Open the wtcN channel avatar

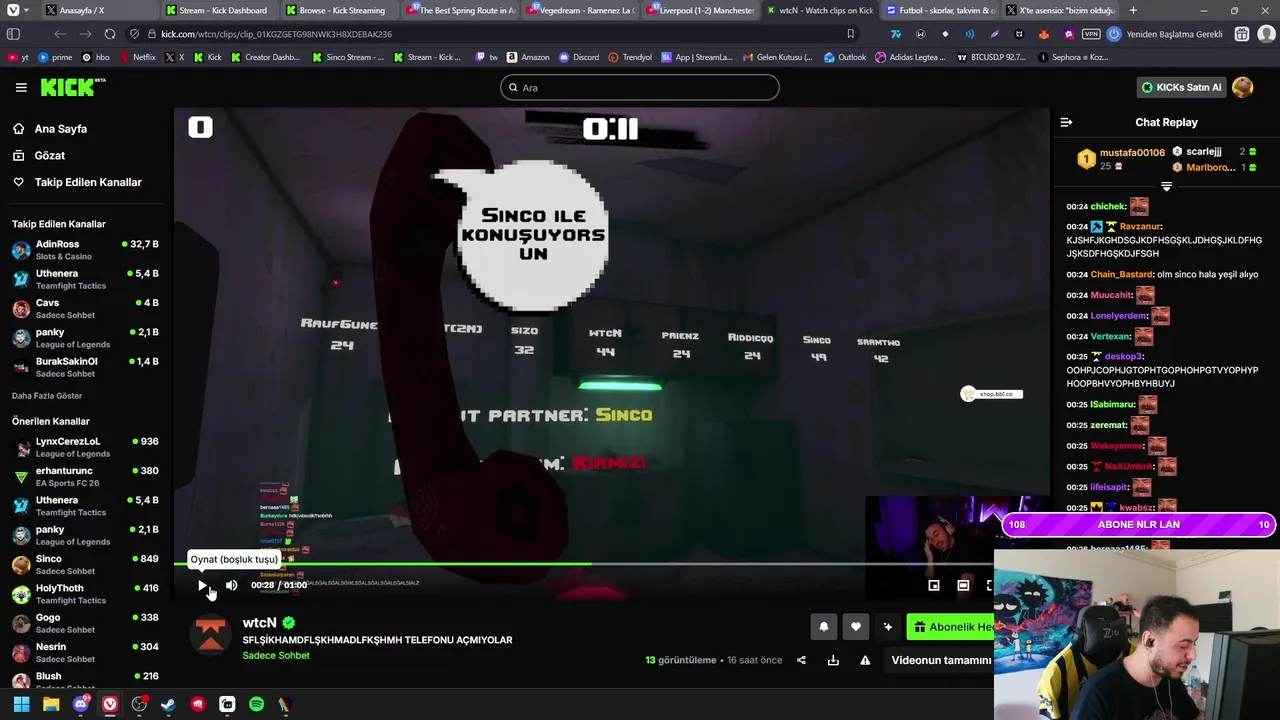pos(210,633)
